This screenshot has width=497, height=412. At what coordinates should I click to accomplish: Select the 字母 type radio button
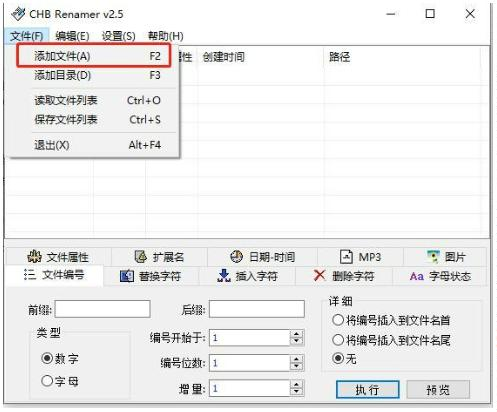point(47,380)
